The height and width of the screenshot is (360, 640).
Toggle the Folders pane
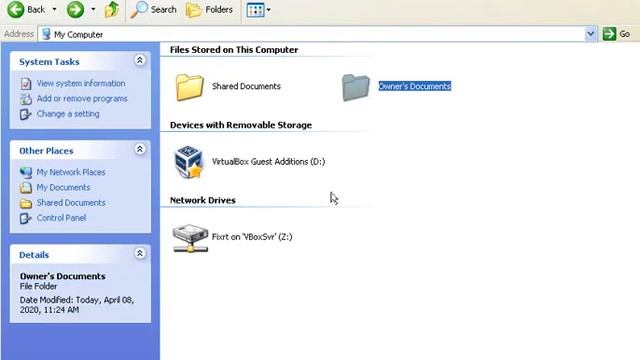[x=209, y=9]
